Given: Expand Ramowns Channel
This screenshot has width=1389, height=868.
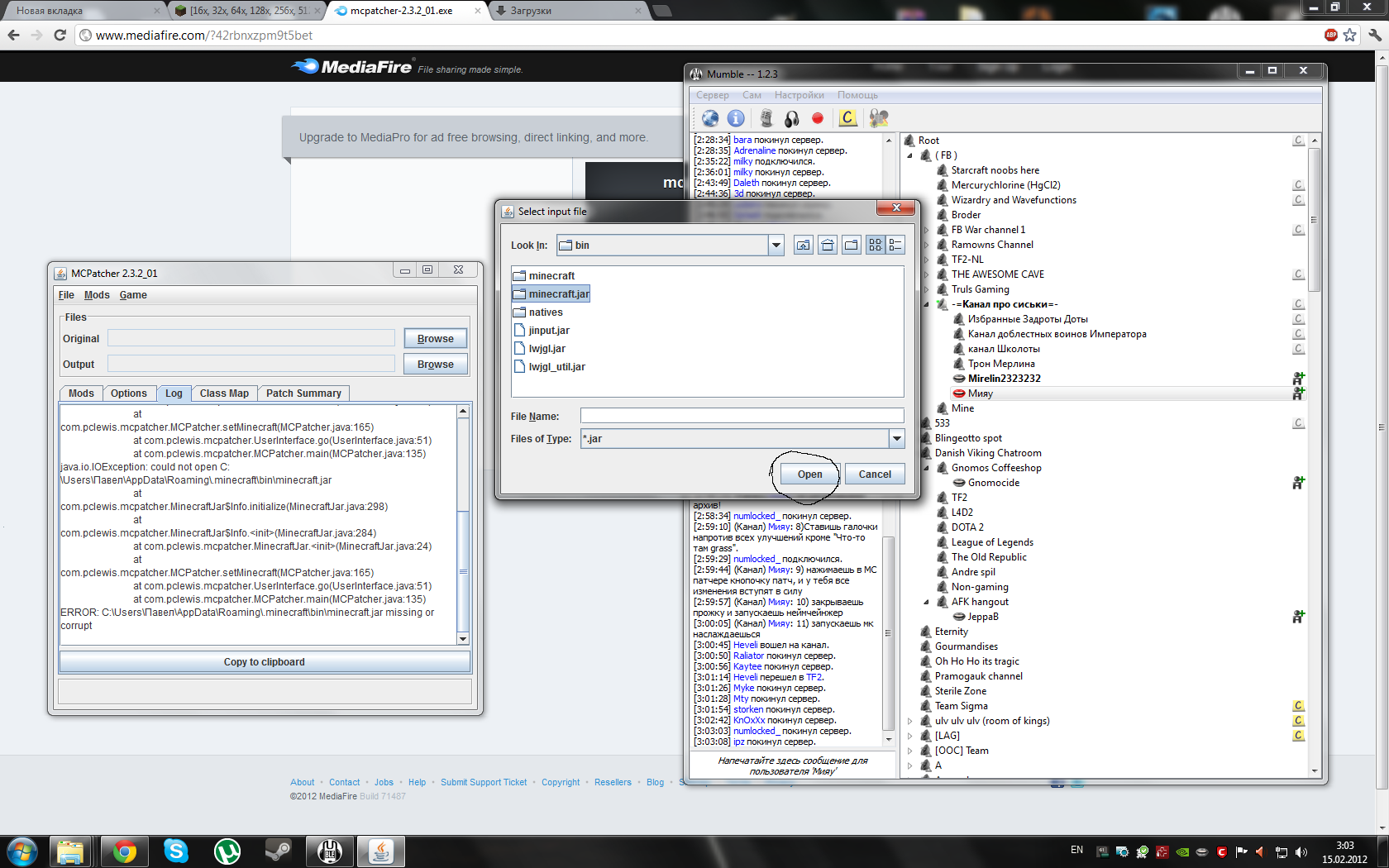Looking at the screenshot, I should pyautogui.click(x=927, y=245).
